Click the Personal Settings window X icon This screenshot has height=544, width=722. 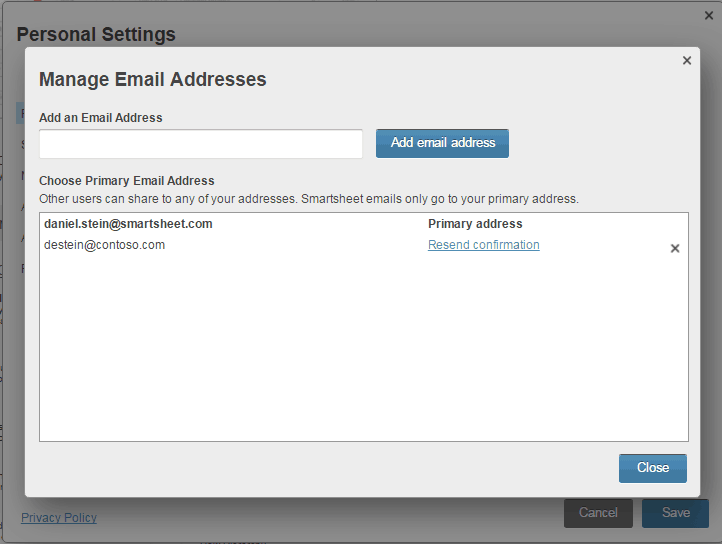pyautogui.click(x=709, y=15)
